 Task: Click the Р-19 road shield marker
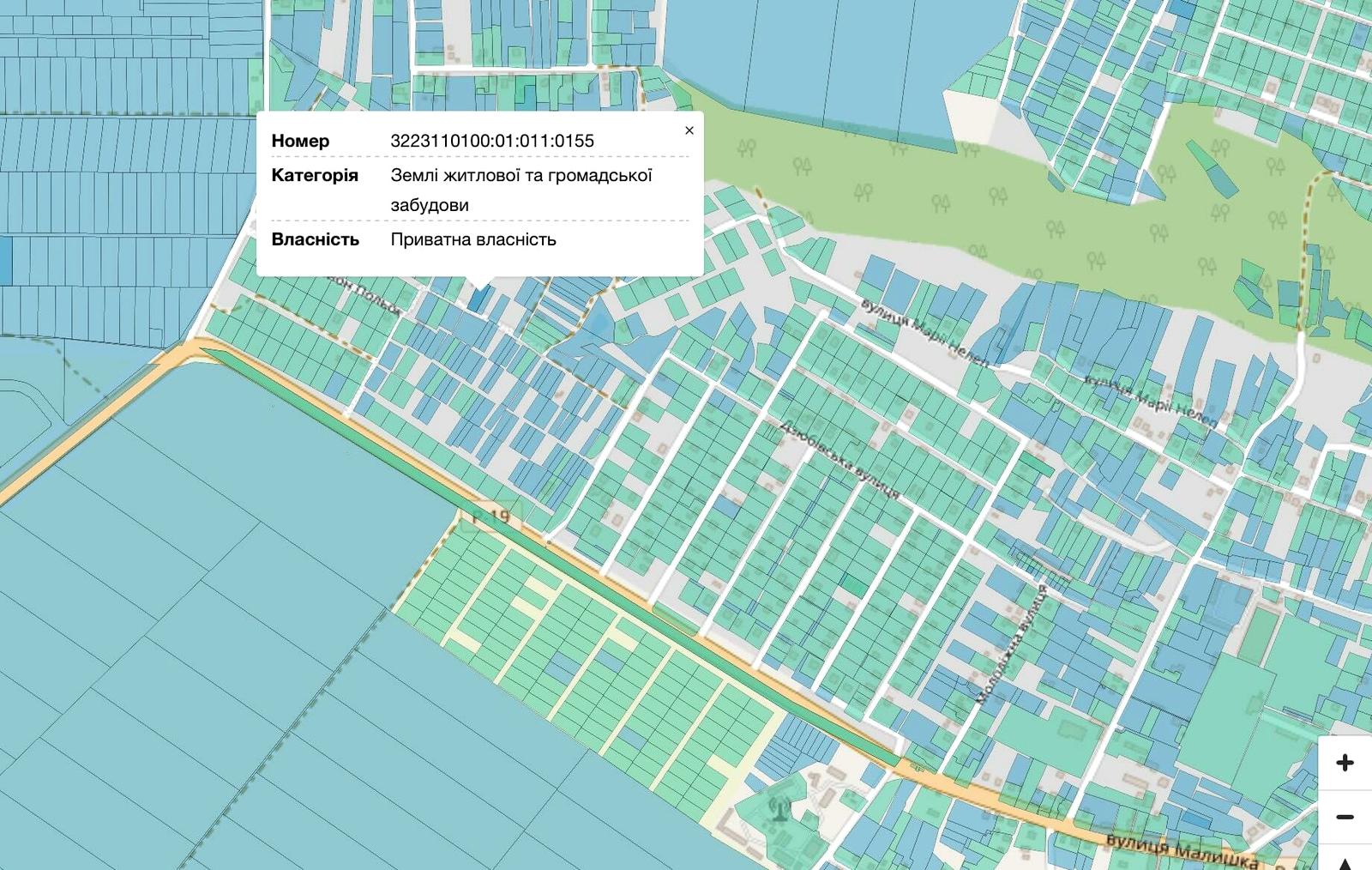point(491,517)
